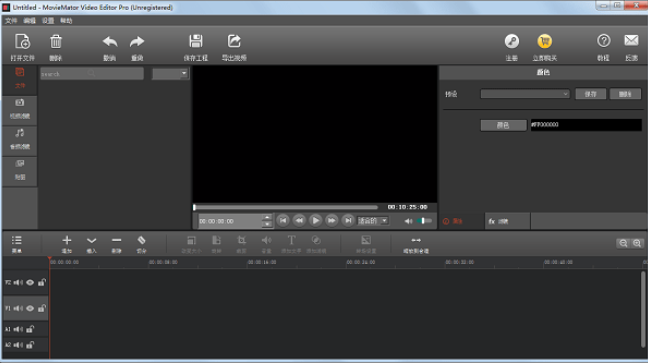The width and height of the screenshot is (648, 363).
Task: Toggle visibility eye on V2 track
Action: (x=30, y=283)
